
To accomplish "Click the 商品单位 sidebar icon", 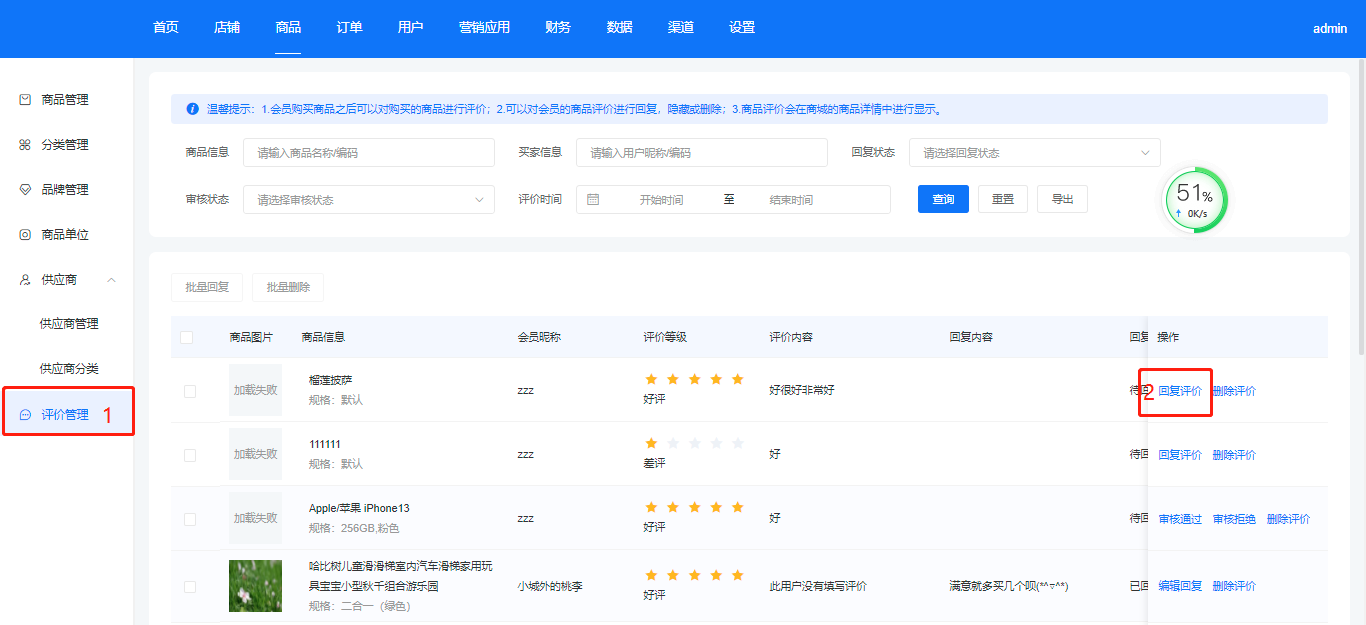I will (26, 235).
